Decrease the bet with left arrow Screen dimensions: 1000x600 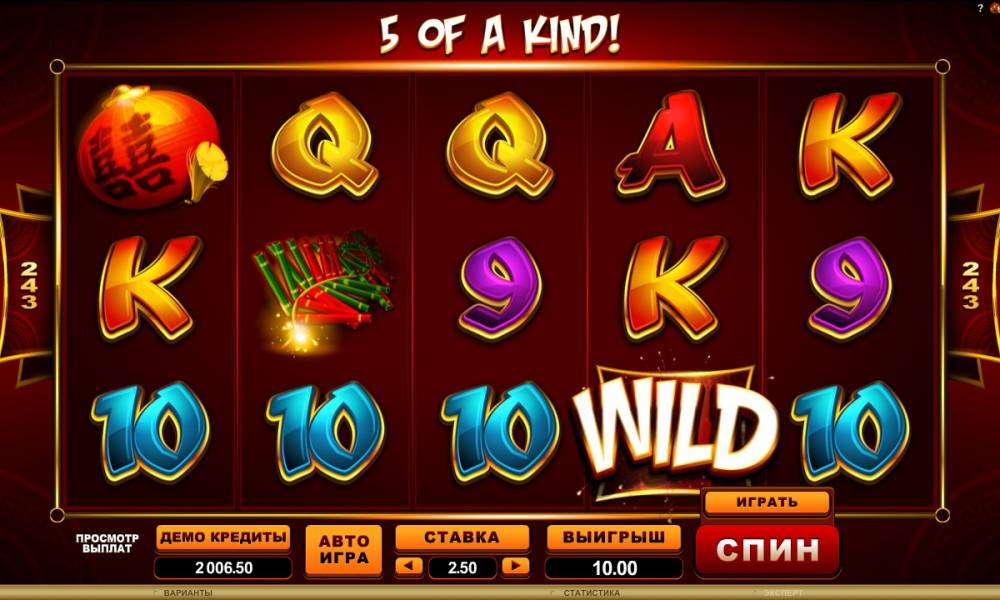[409, 566]
